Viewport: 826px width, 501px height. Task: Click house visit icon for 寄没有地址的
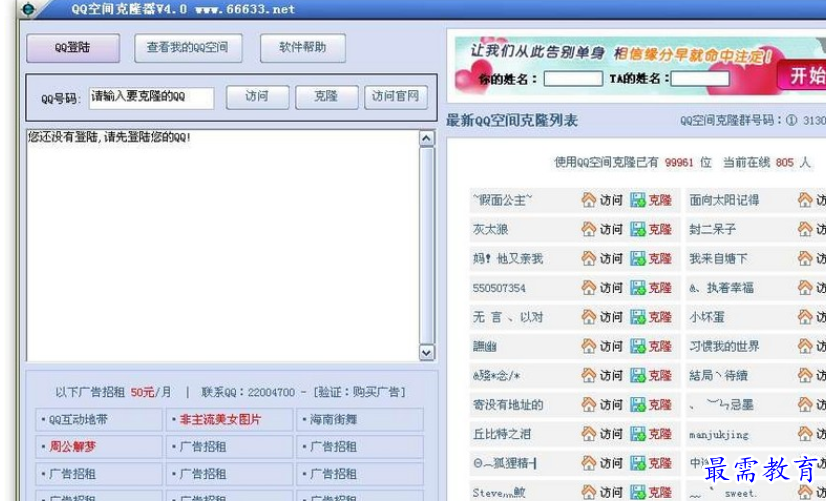pyautogui.click(x=588, y=405)
